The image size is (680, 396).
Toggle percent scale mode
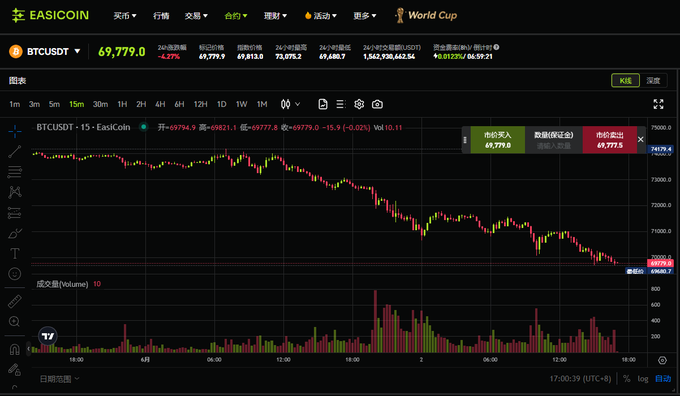tap(627, 379)
